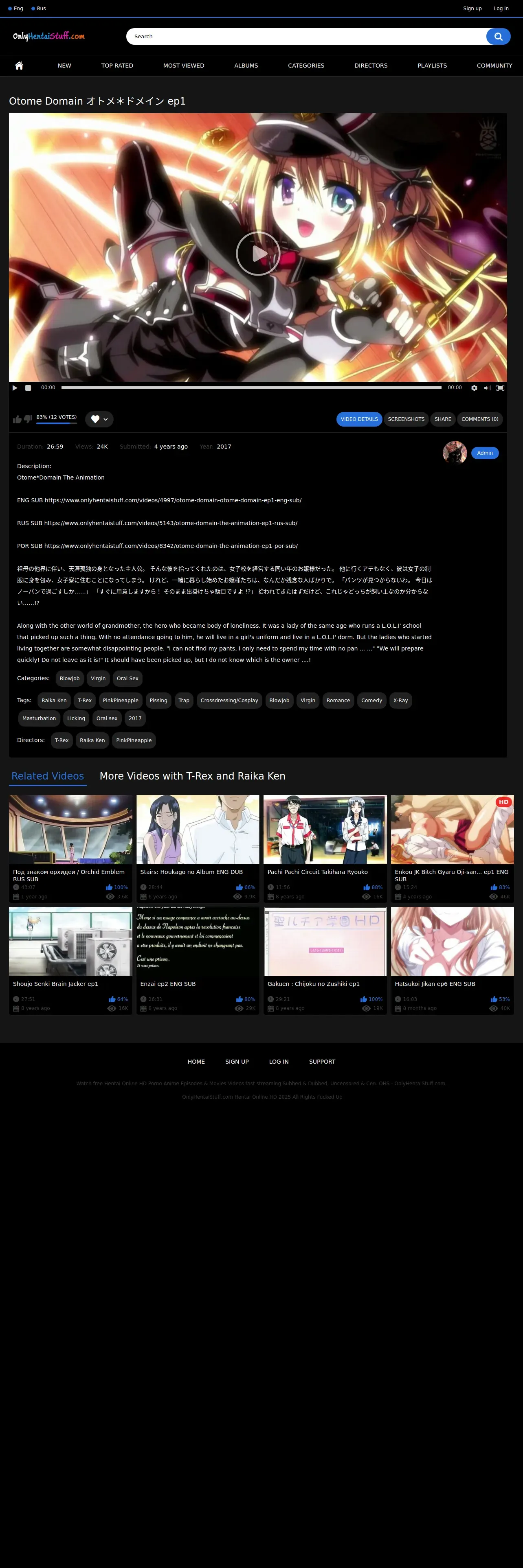Viewport: 523px width, 1568px height.
Task: Switch language to Rus
Action: tap(38, 9)
